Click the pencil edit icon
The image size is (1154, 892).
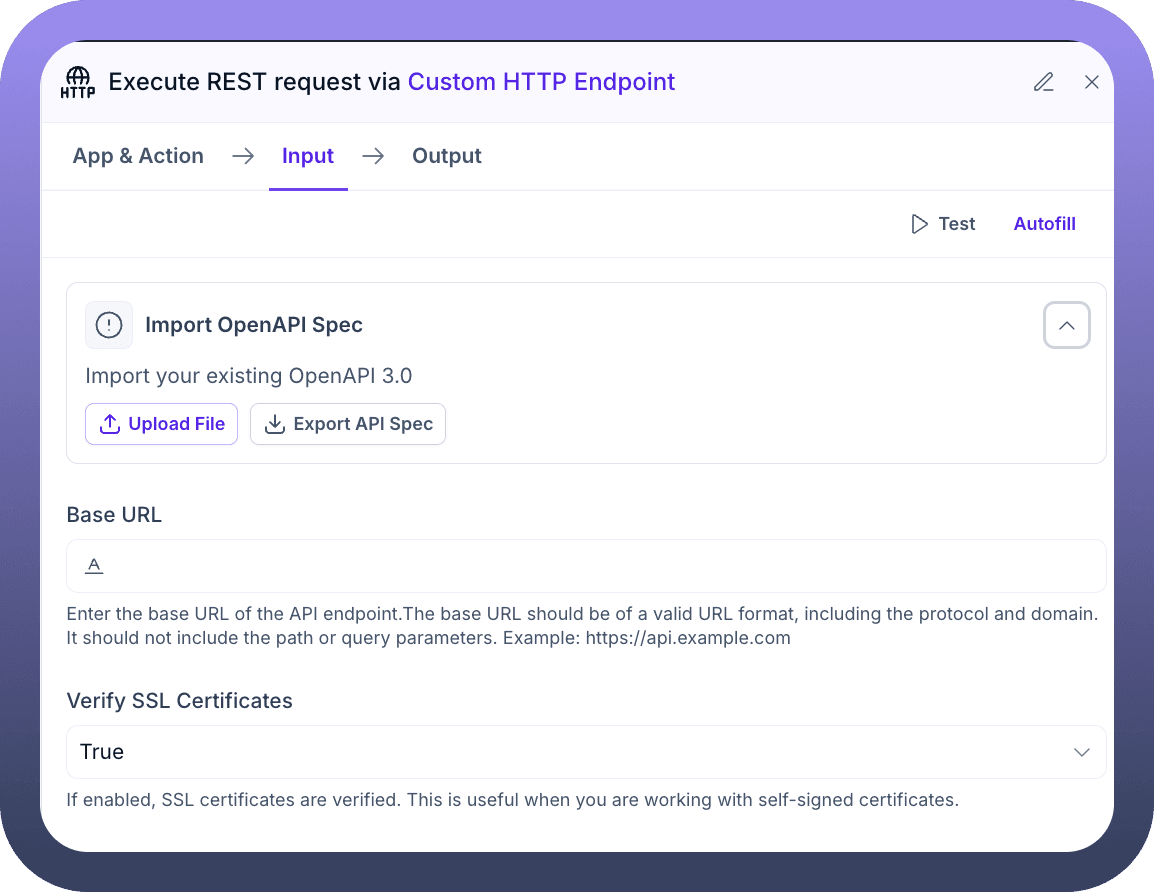1043,82
